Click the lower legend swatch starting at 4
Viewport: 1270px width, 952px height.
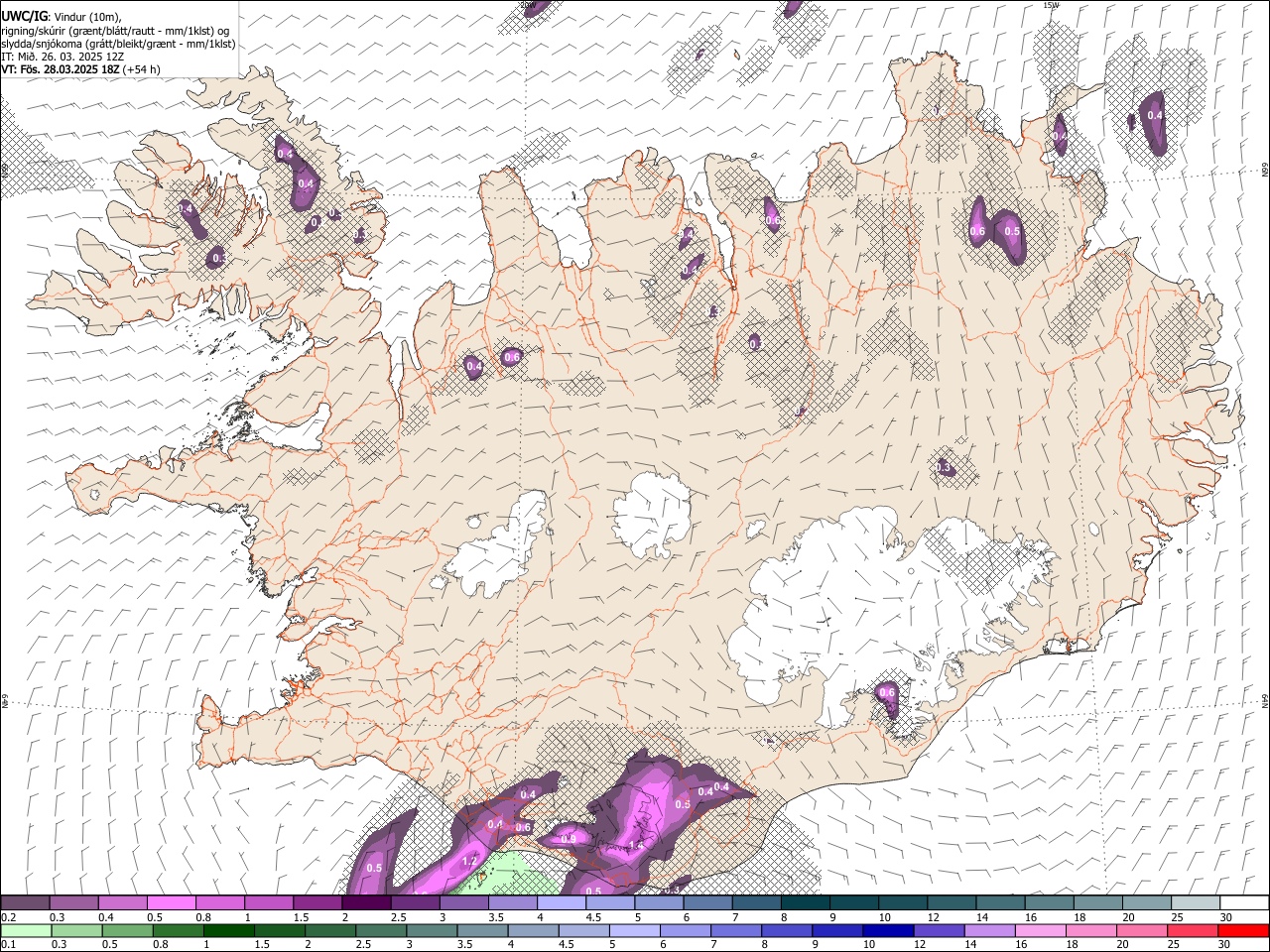click(533, 931)
